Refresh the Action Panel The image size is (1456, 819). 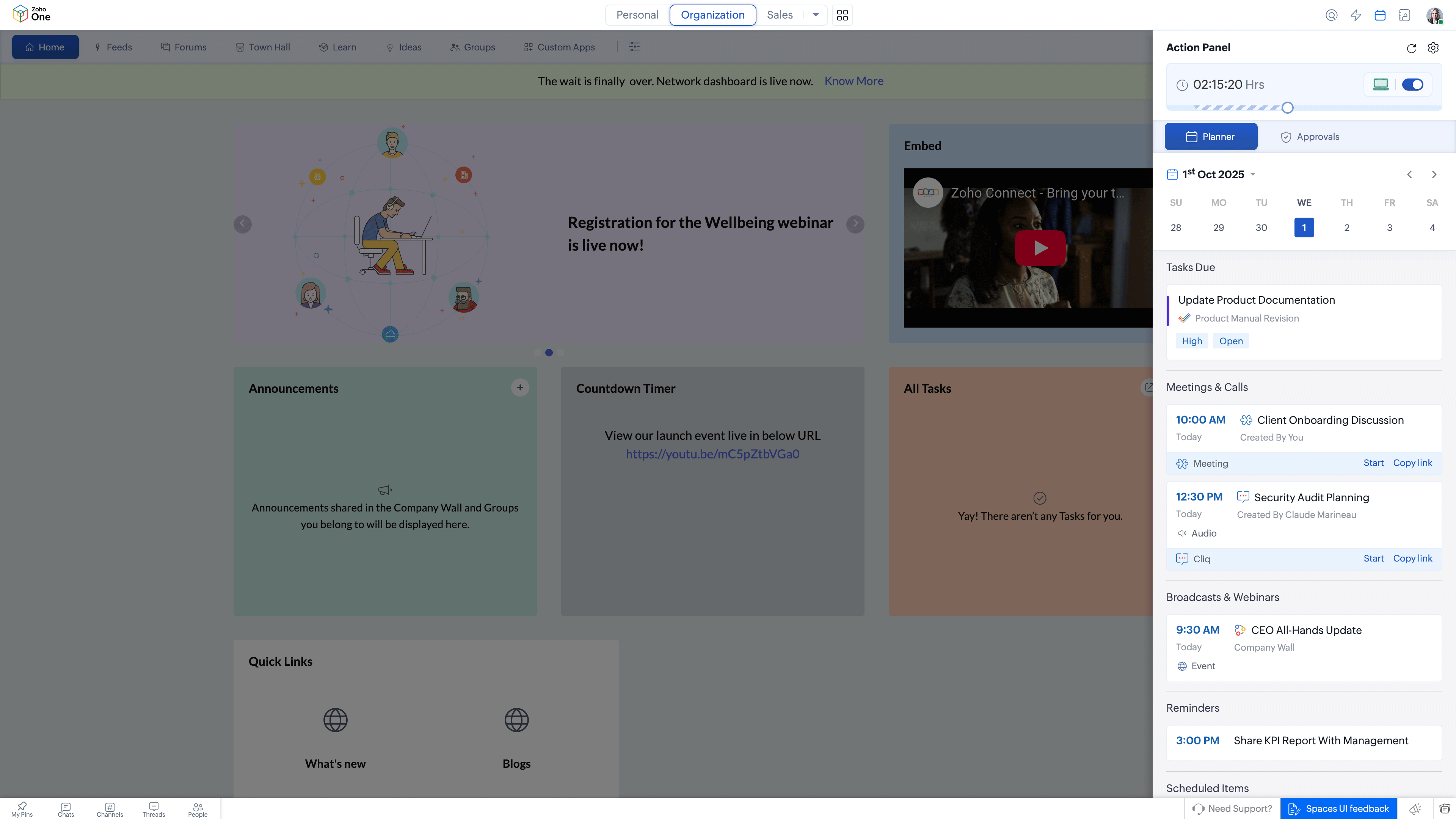tap(1411, 48)
